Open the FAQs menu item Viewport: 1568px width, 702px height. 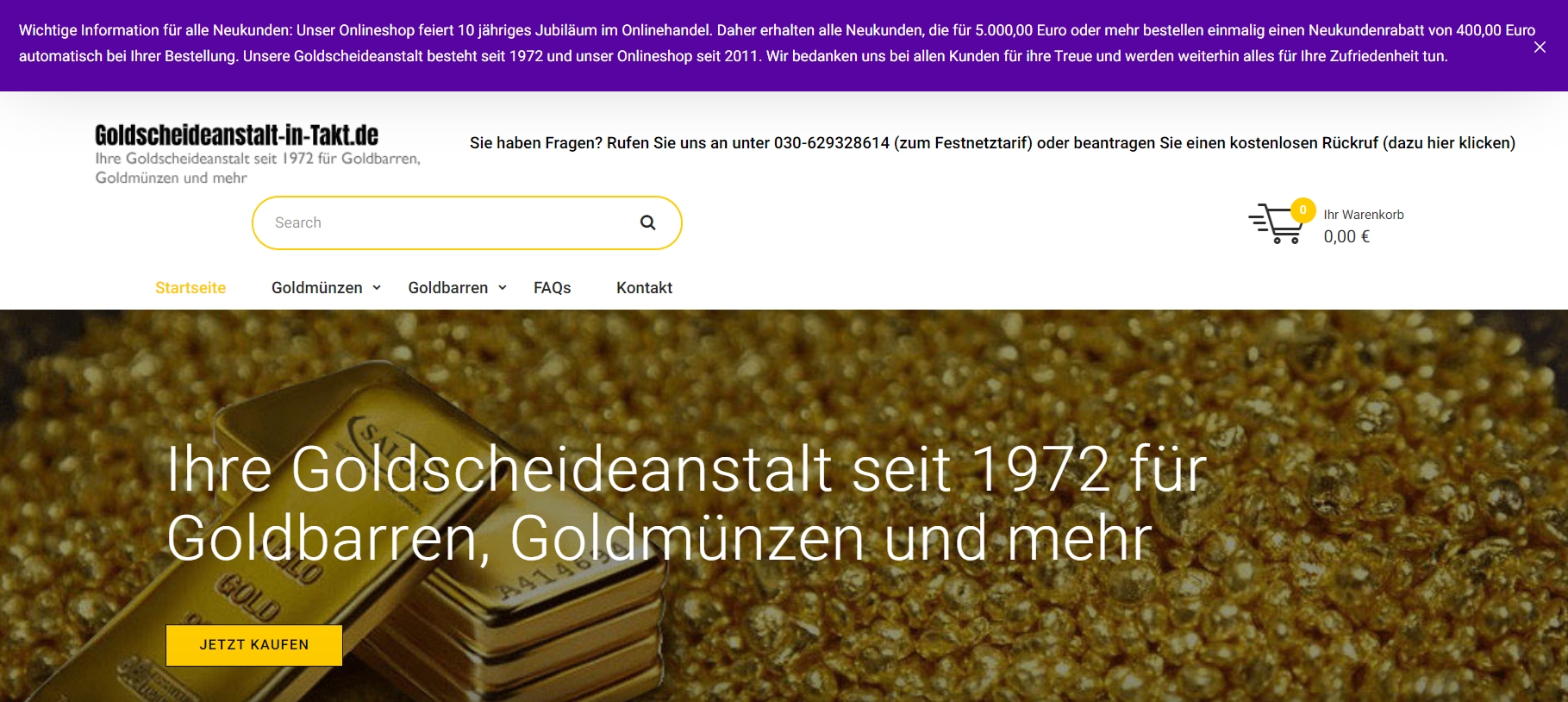pos(552,288)
